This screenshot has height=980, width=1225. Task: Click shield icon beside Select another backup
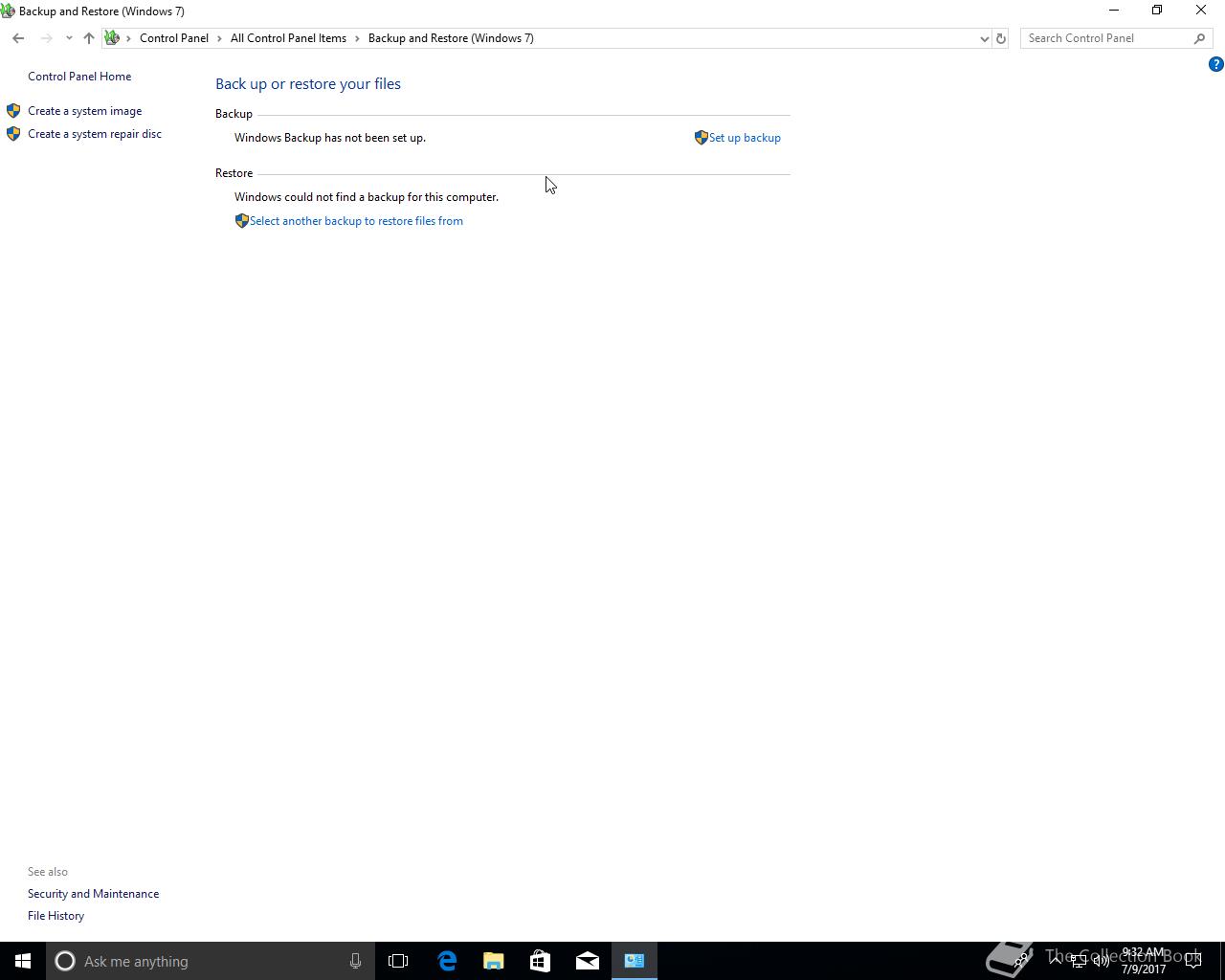pos(241,221)
